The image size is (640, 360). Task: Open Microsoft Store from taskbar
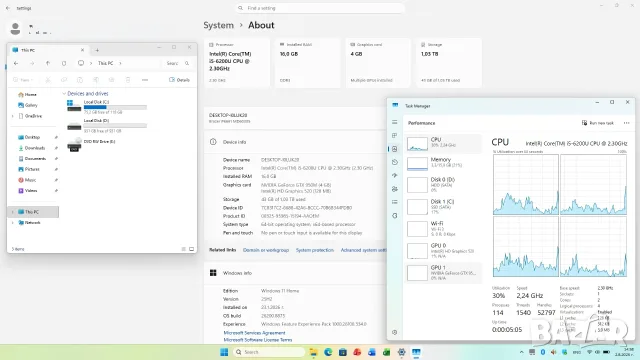pyautogui.click(x=342, y=352)
